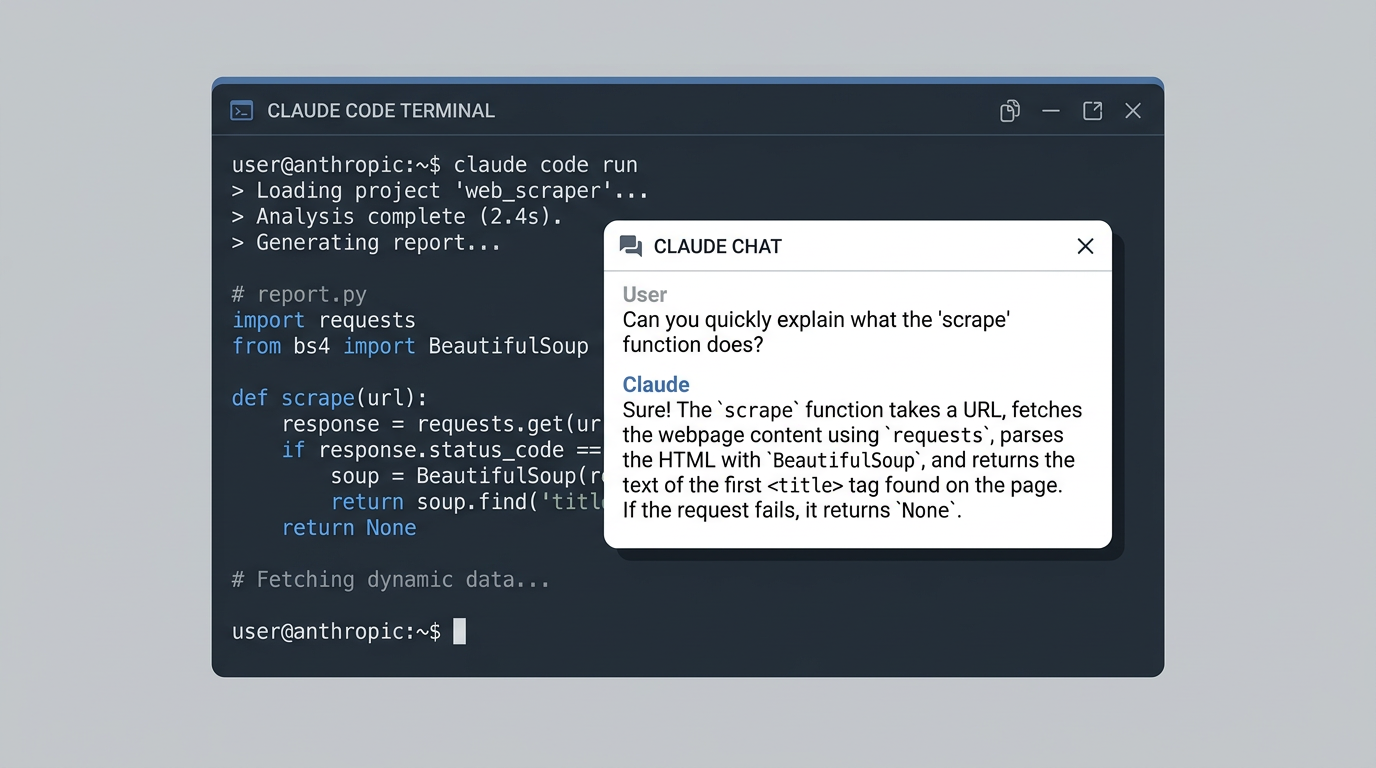This screenshot has width=1376, height=768.
Task: Click the 'Analysis complete (2.4s).' line
Action: [x=397, y=217]
